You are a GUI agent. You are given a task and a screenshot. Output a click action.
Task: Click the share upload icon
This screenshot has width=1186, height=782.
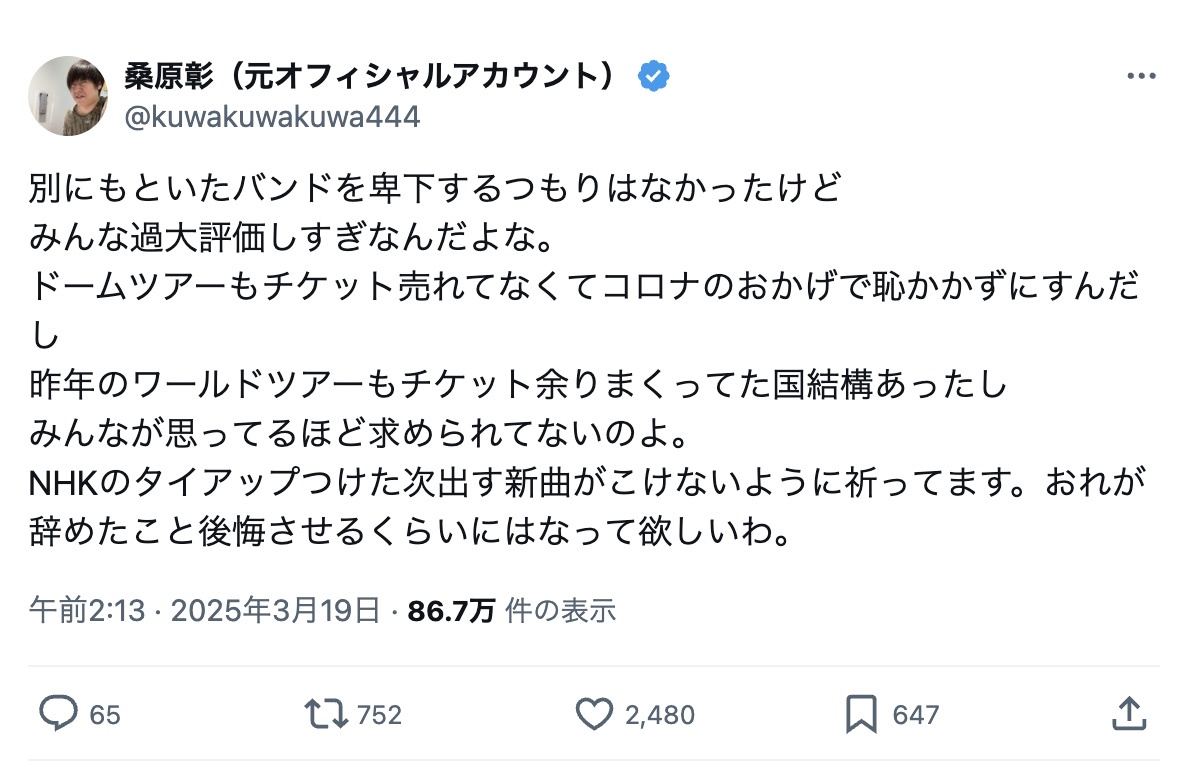tap(1128, 714)
